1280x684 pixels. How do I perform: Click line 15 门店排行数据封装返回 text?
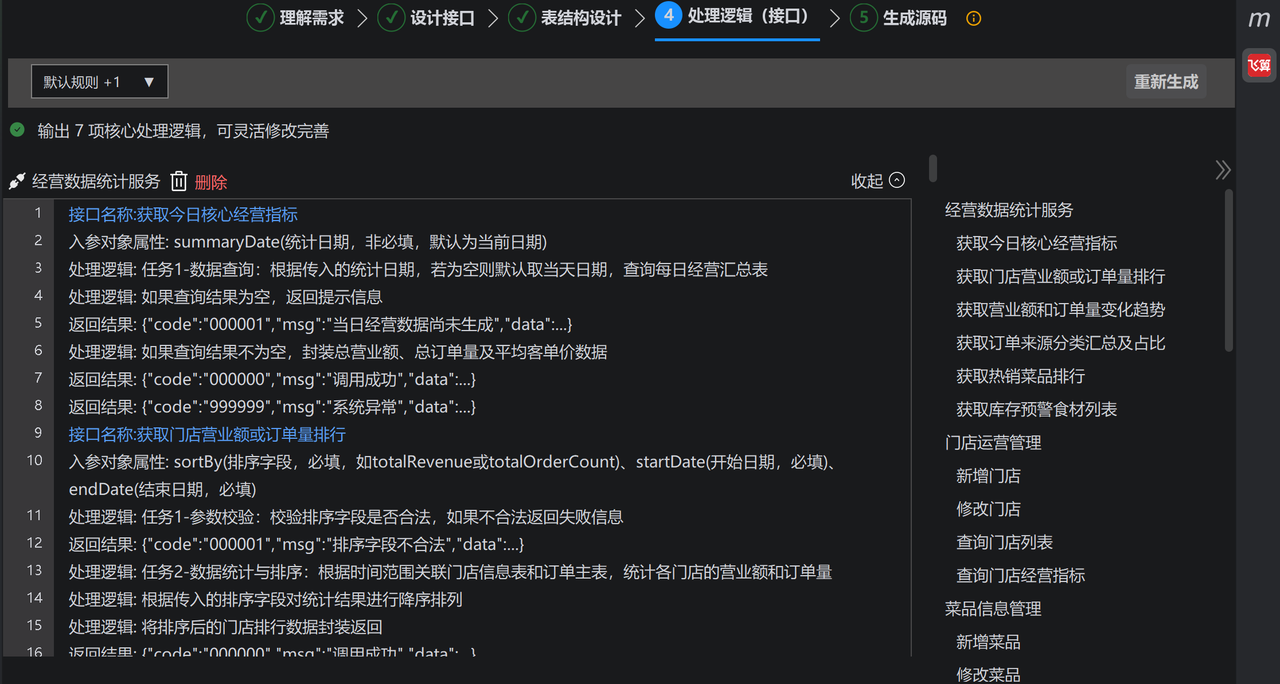tap(225, 627)
